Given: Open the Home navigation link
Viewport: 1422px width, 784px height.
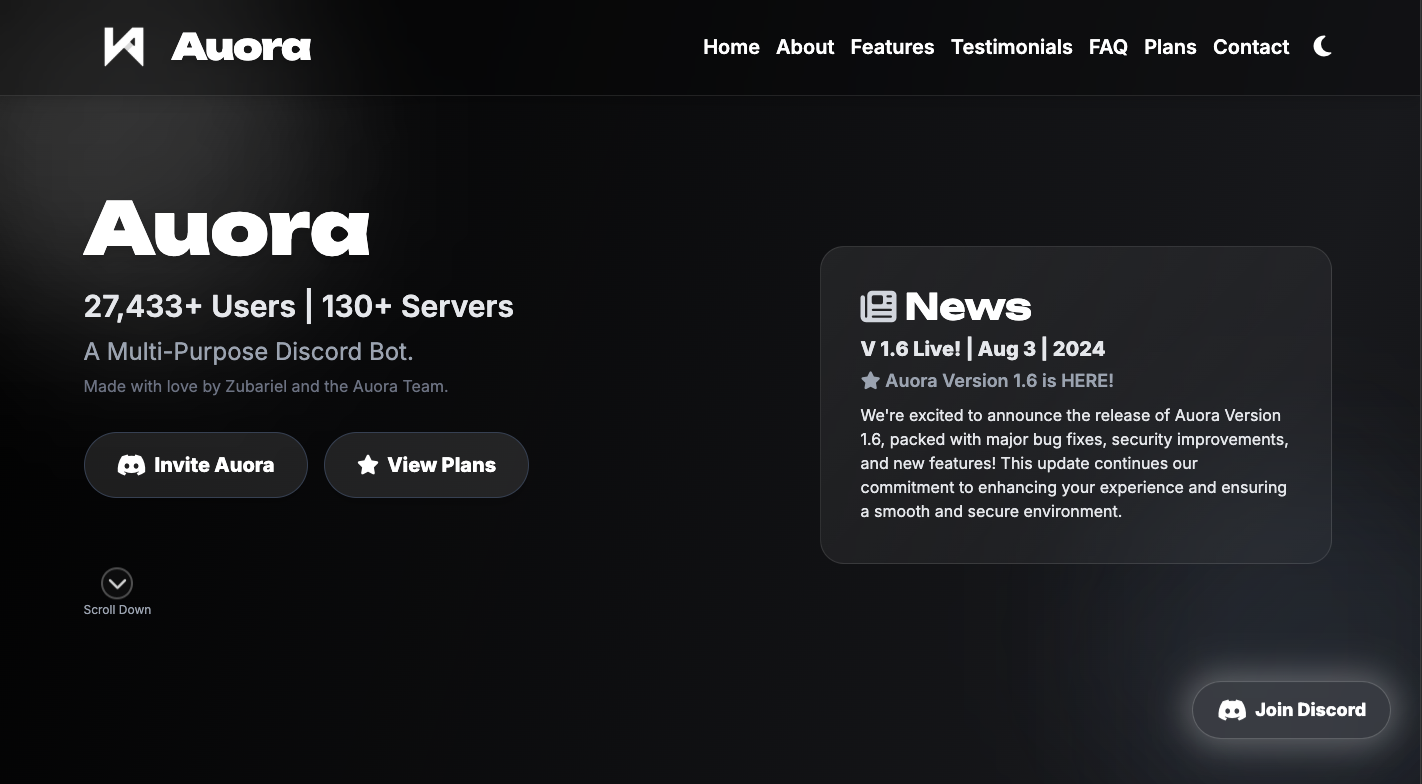Looking at the screenshot, I should (731, 47).
